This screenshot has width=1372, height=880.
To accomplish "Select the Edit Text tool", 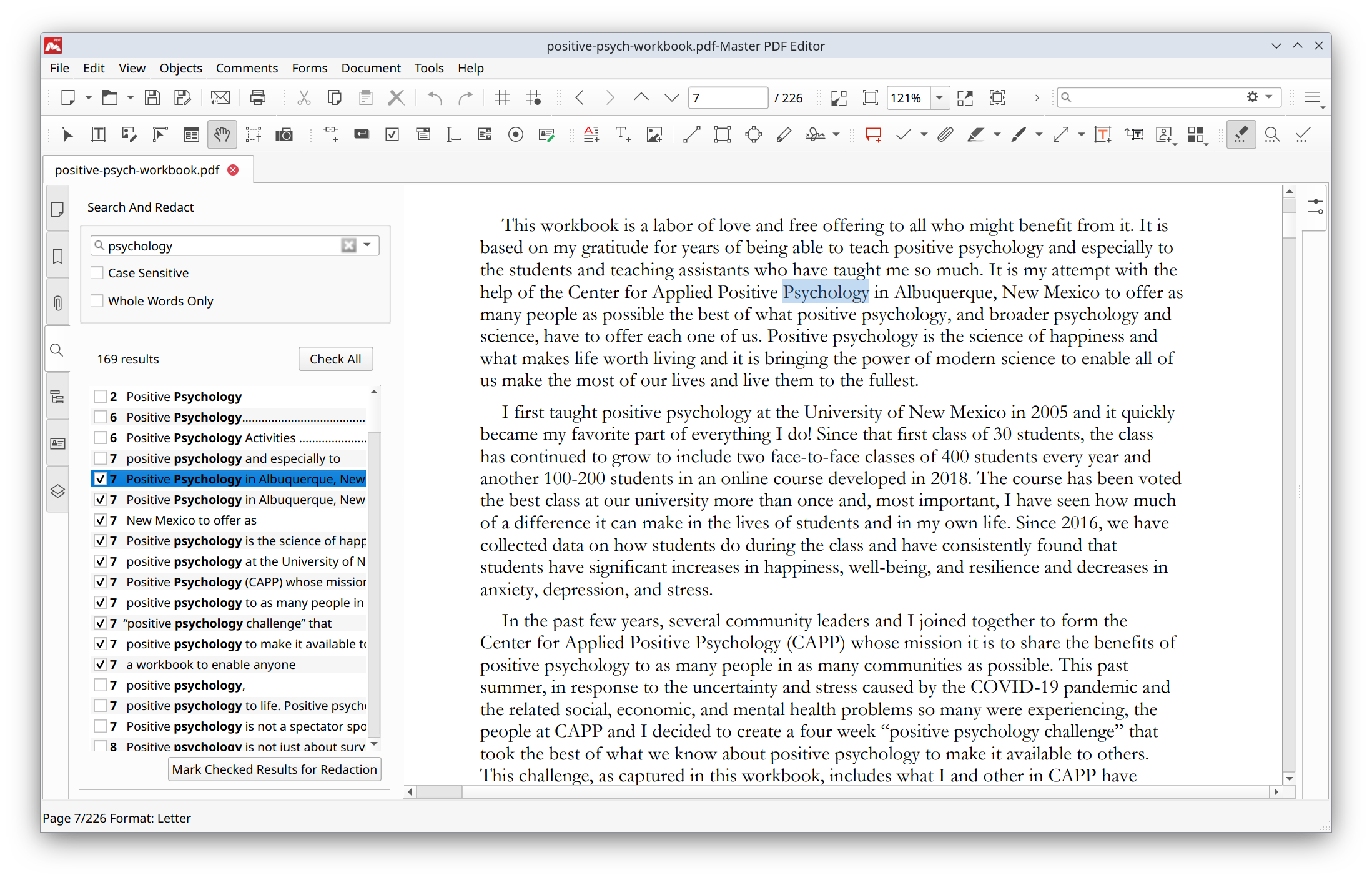I will (98, 134).
